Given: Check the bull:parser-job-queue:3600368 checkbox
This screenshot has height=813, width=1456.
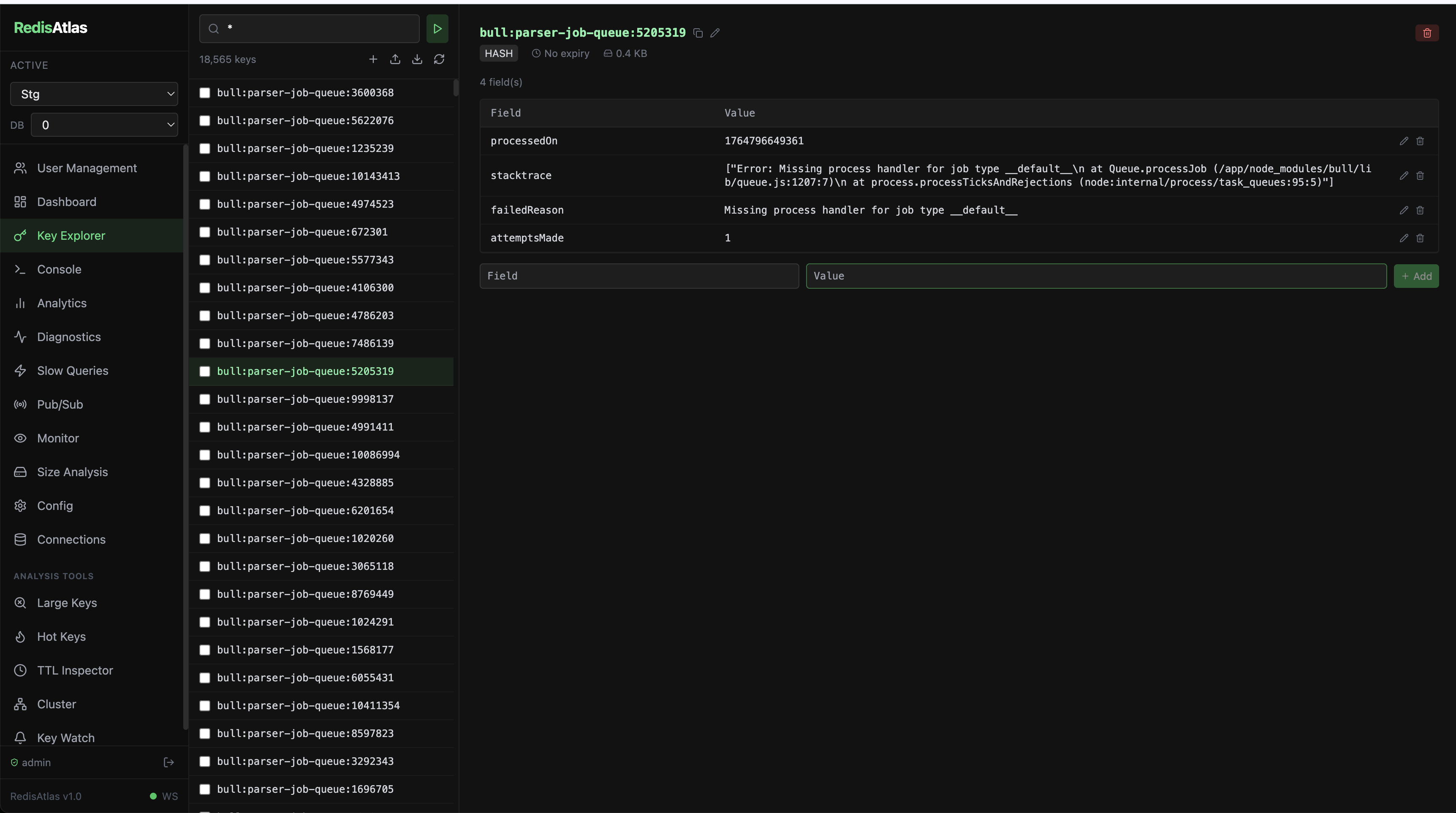Looking at the screenshot, I should [x=205, y=93].
